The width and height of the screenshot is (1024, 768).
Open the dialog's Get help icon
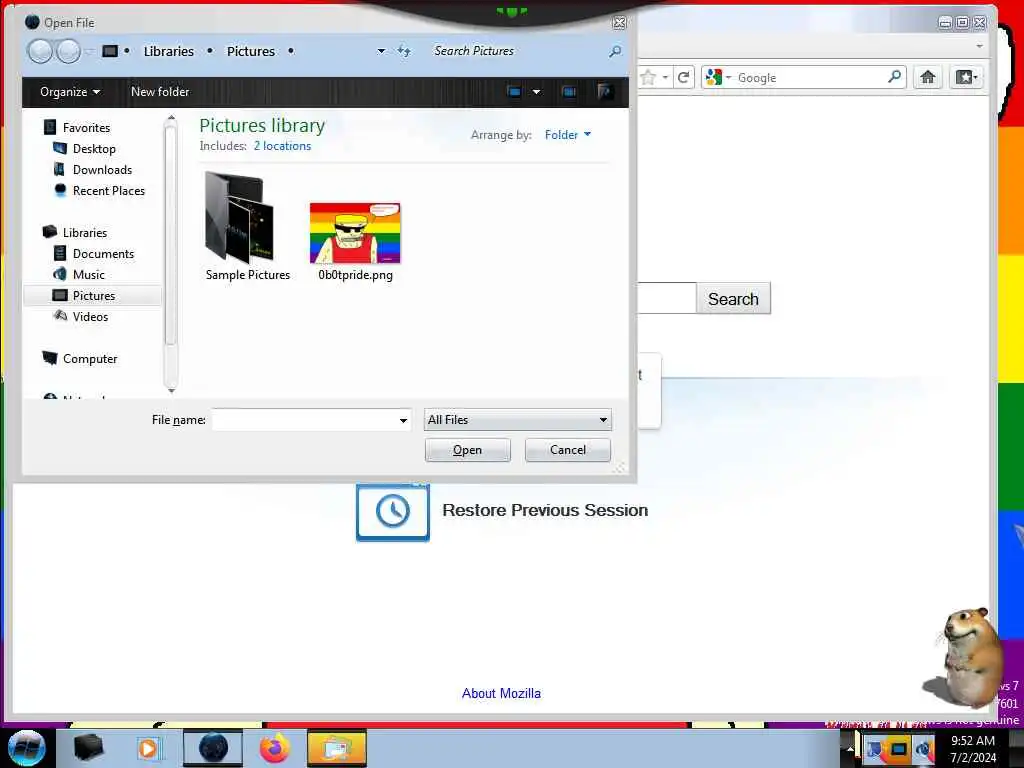[x=605, y=92]
